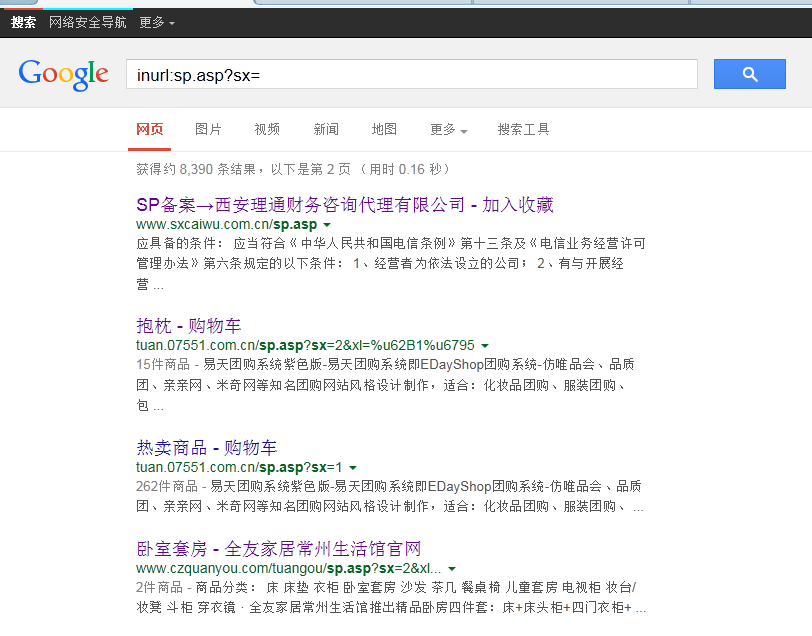Click URL tuan.07551.com.cn/sp.asp?sx=1
Image resolution: width=812 pixels, height=636 pixels.
[239, 467]
